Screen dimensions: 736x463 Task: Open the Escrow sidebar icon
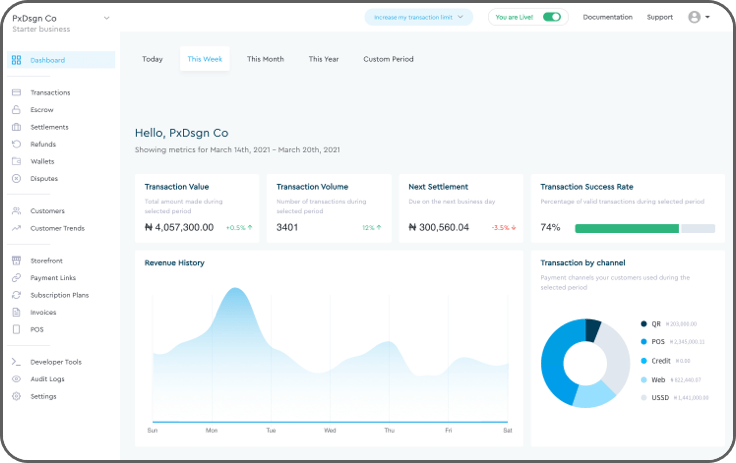tap(16, 110)
